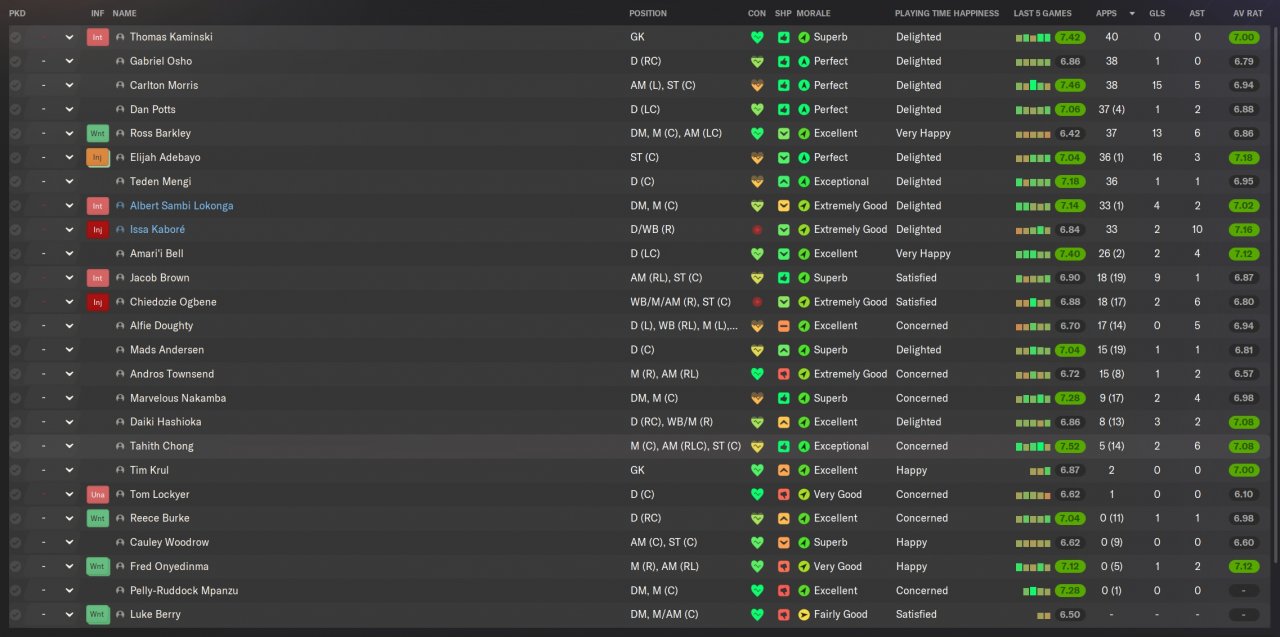The image size is (1280, 637).
Task: Click the Inj status badge for Elijah Adebayo
Action: [x=98, y=158]
